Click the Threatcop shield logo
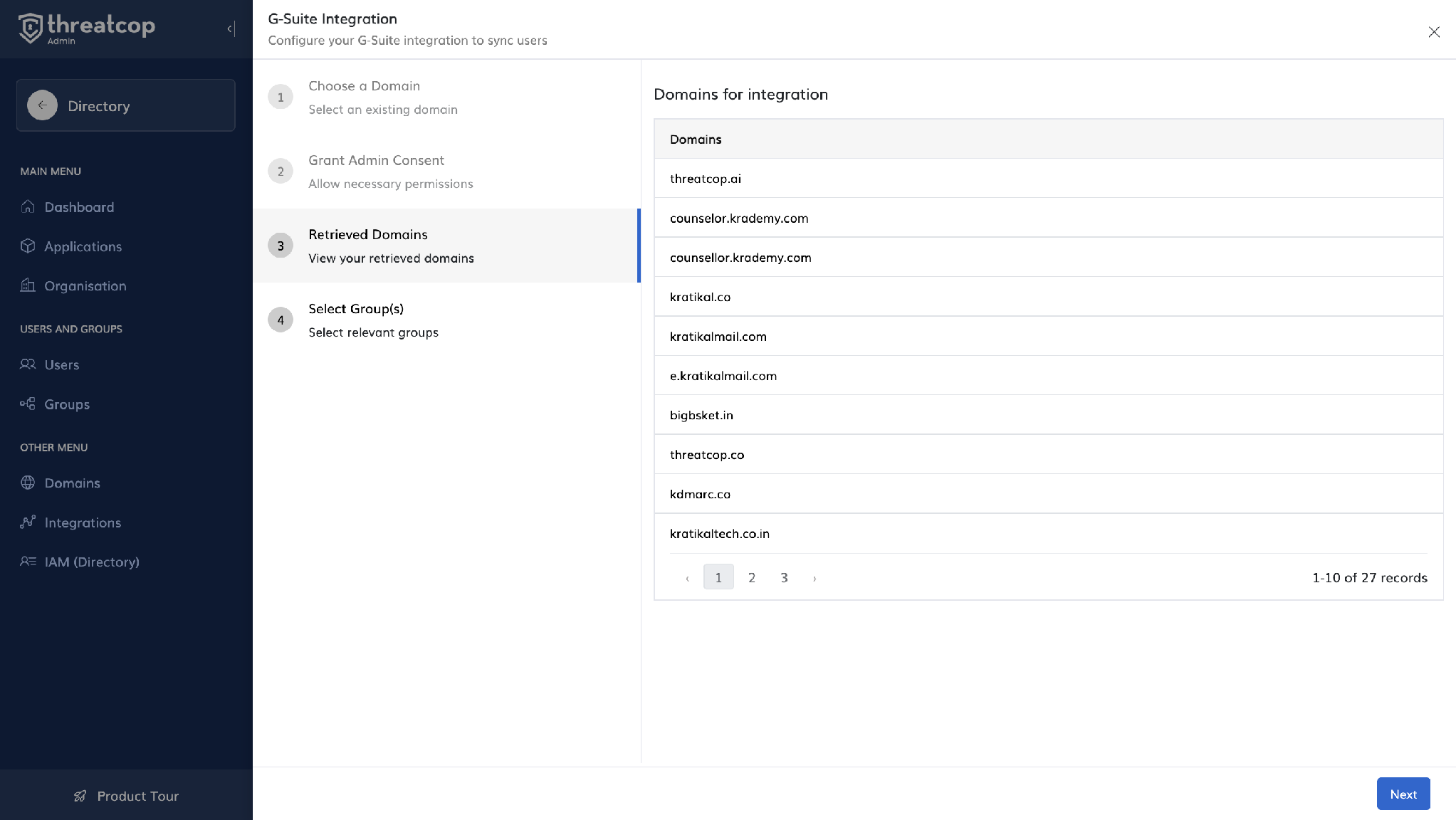Image resolution: width=1456 pixels, height=820 pixels. 31,28
